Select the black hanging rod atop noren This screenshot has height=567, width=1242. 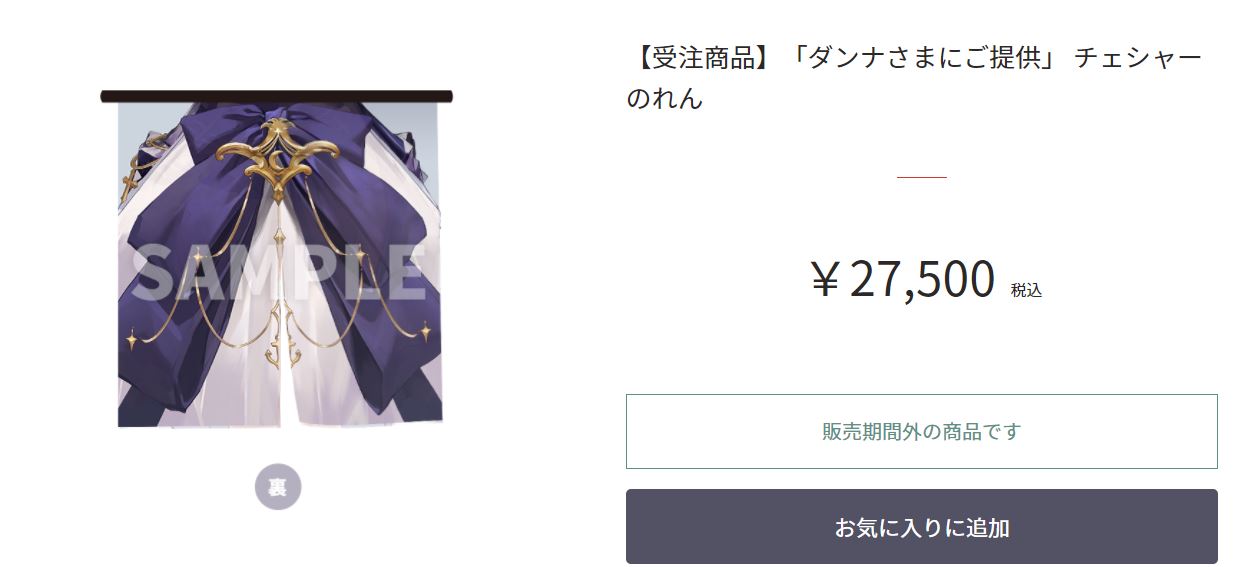pos(277,96)
